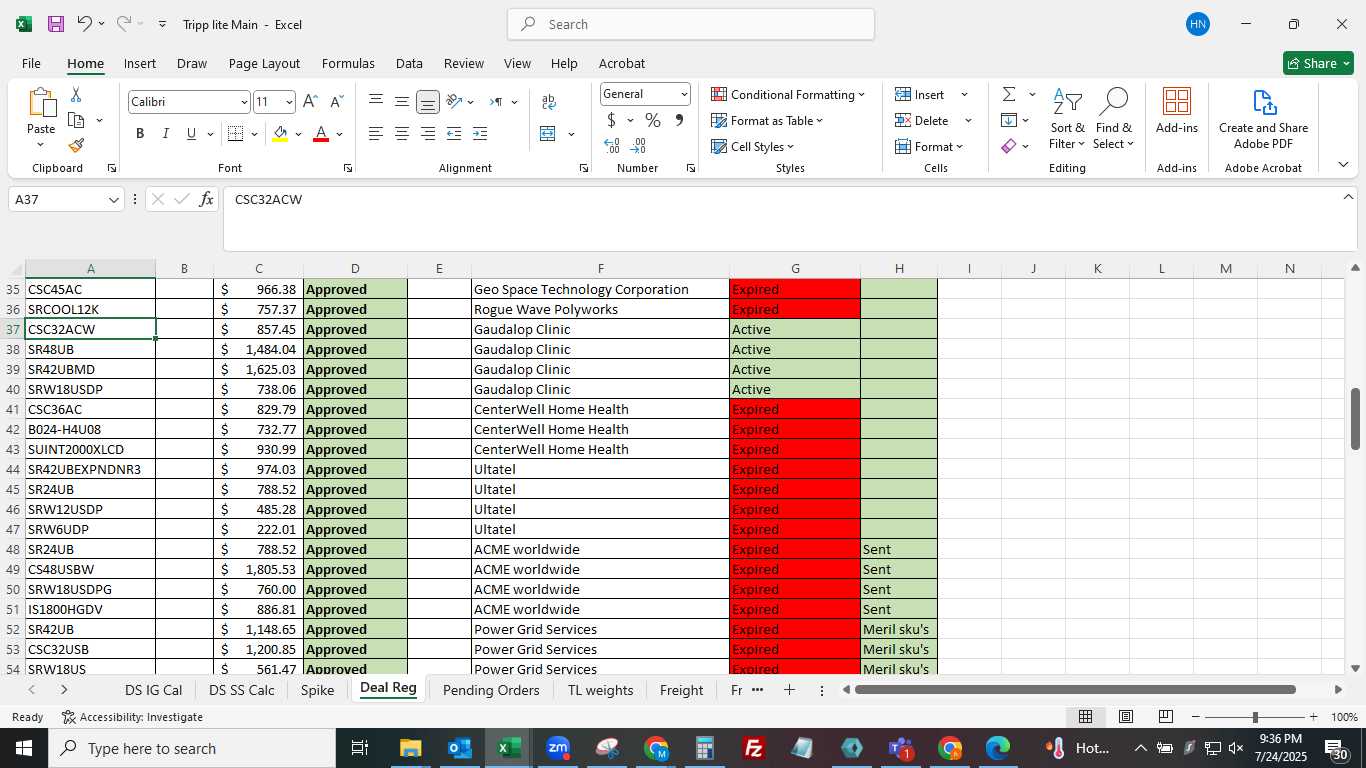
Task: Expand Format as Table menu
Action: click(x=767, y=120)
